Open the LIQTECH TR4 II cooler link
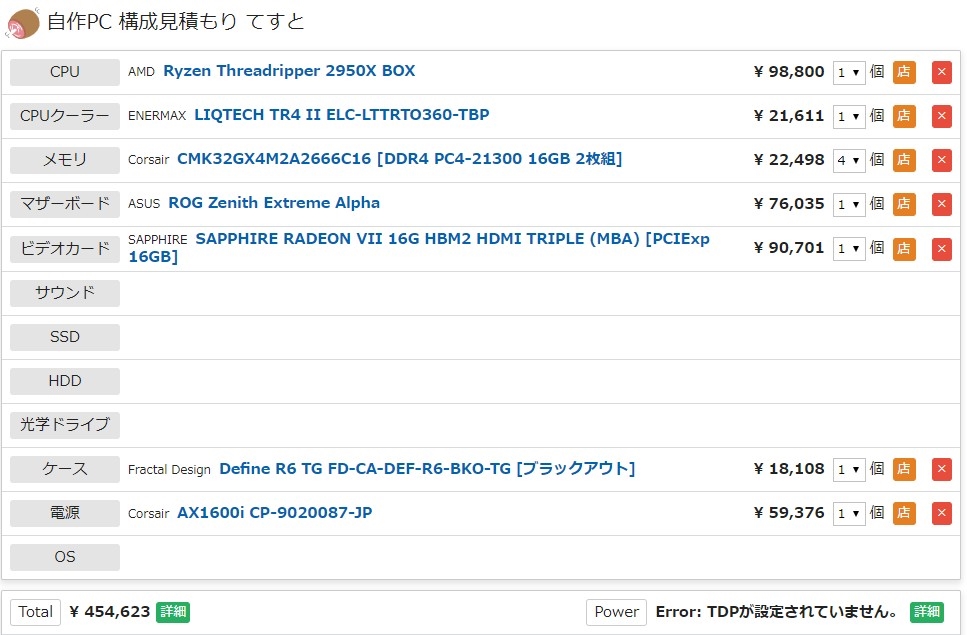The height and width of the screenshot is (635, 967). point(342,115)
